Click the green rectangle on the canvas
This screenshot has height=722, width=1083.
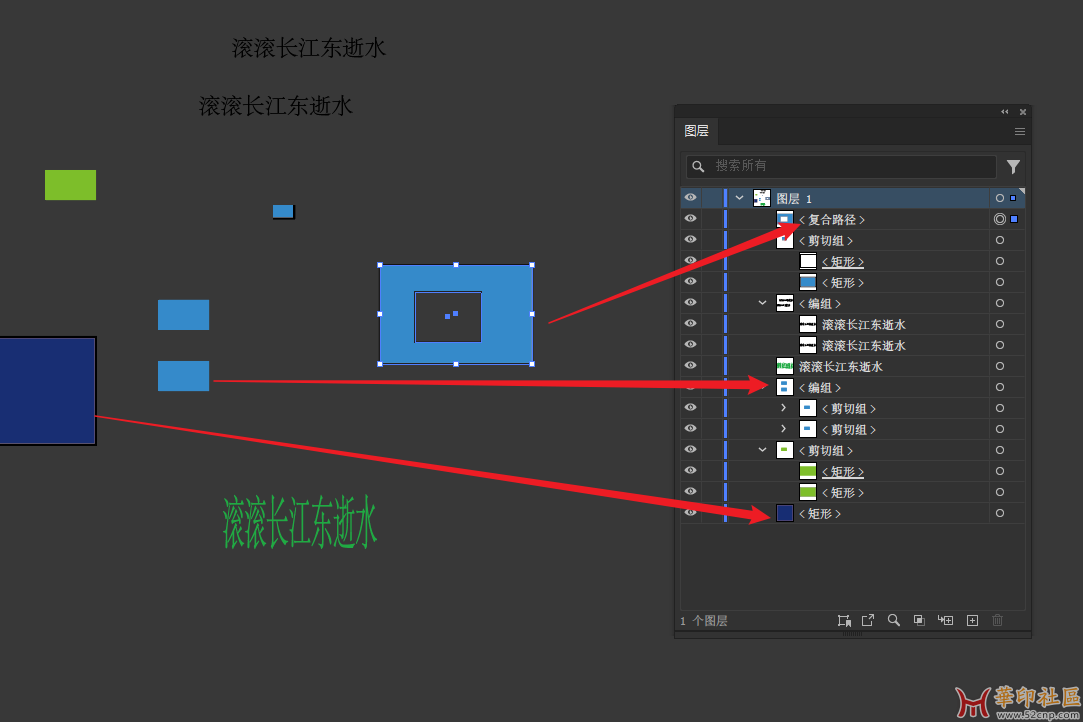pyautogui.click(x=70, y=185)
